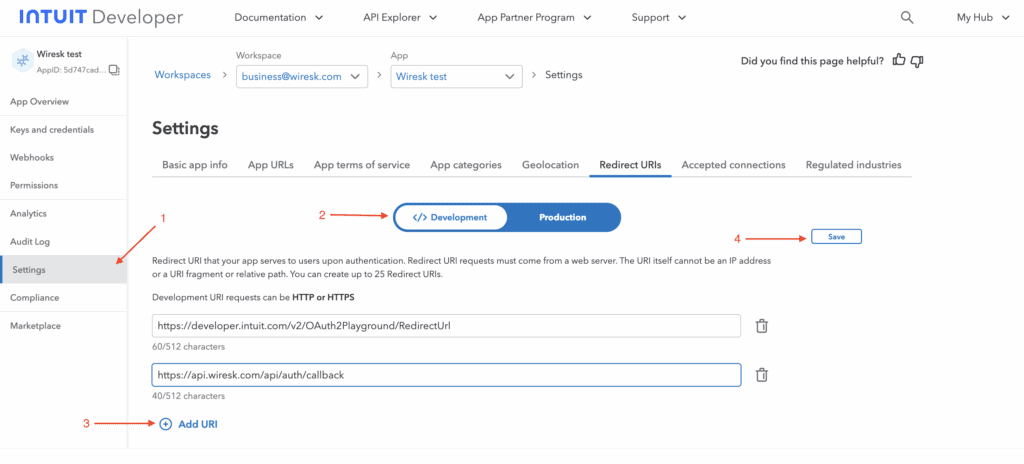
Task: Switch to Production environment
Action: (x=563, y=217)
